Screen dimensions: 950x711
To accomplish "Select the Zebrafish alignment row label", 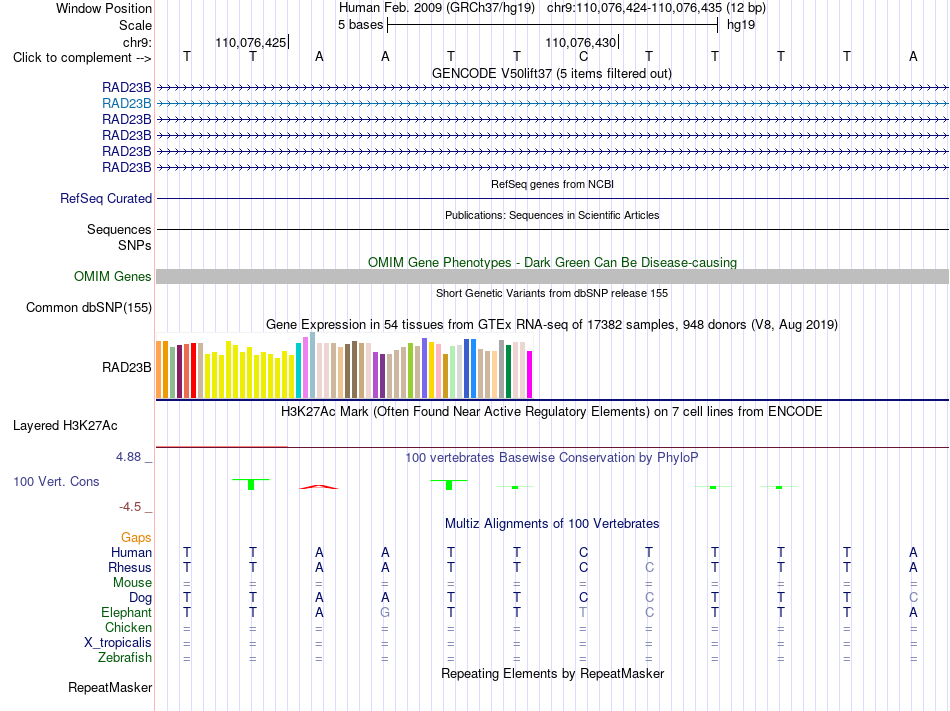I will click(x=125, y=658).
